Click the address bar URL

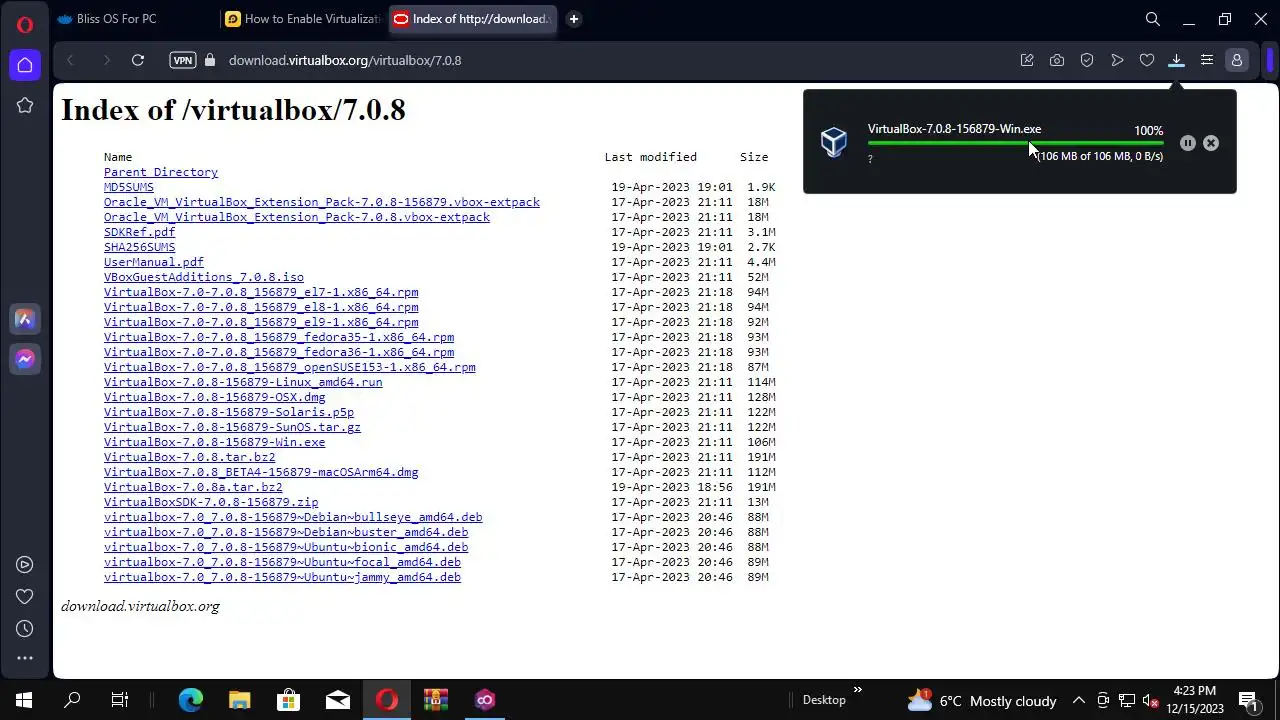click(345, 60)
